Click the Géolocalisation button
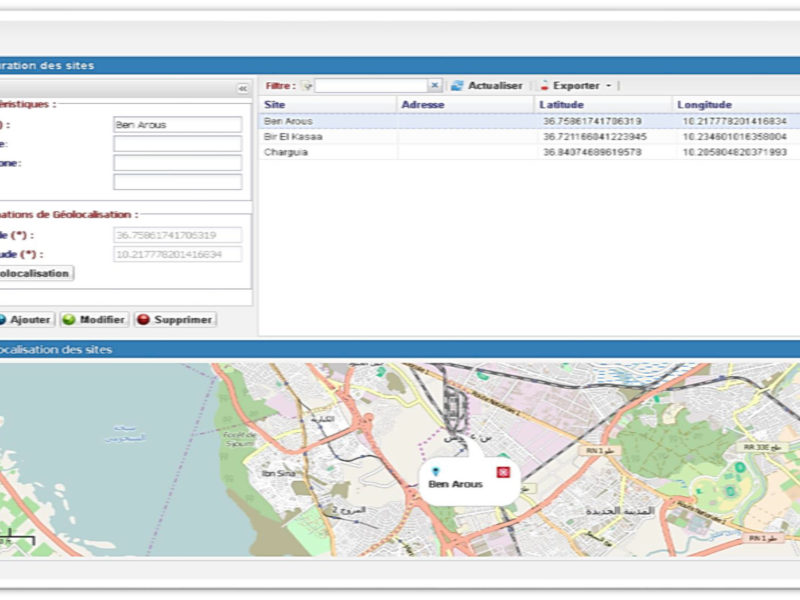Screen dimensions: 800x600 (x=35, y=273)
